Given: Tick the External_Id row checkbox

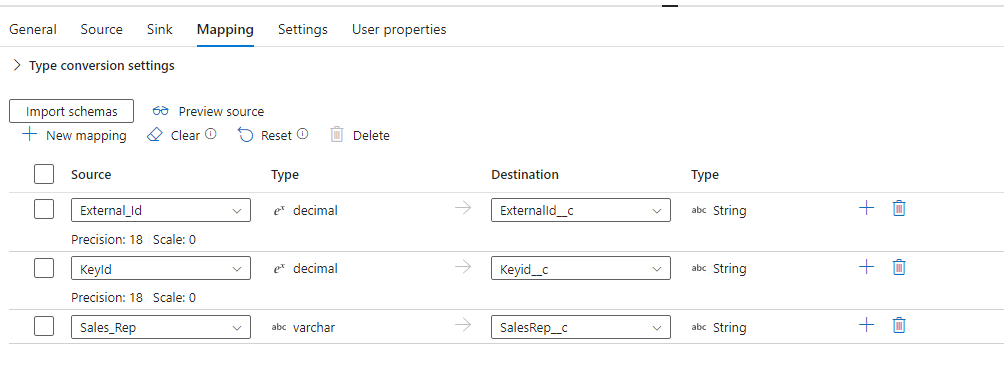Looking at the screenshot, I should pyautogui.click(x=44, y=210).
